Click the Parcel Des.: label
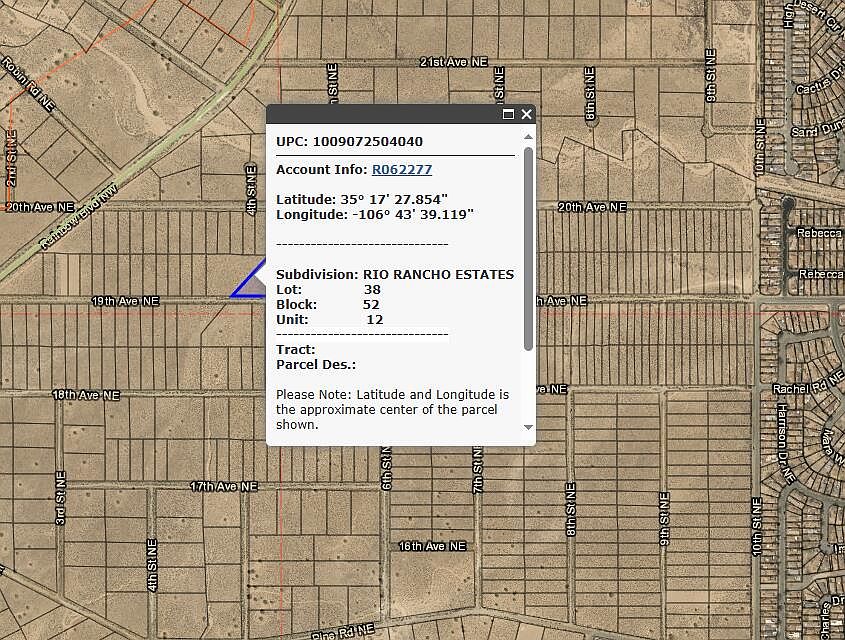The width and height of the screenshot is (845, 640). [x=316, y=365]
